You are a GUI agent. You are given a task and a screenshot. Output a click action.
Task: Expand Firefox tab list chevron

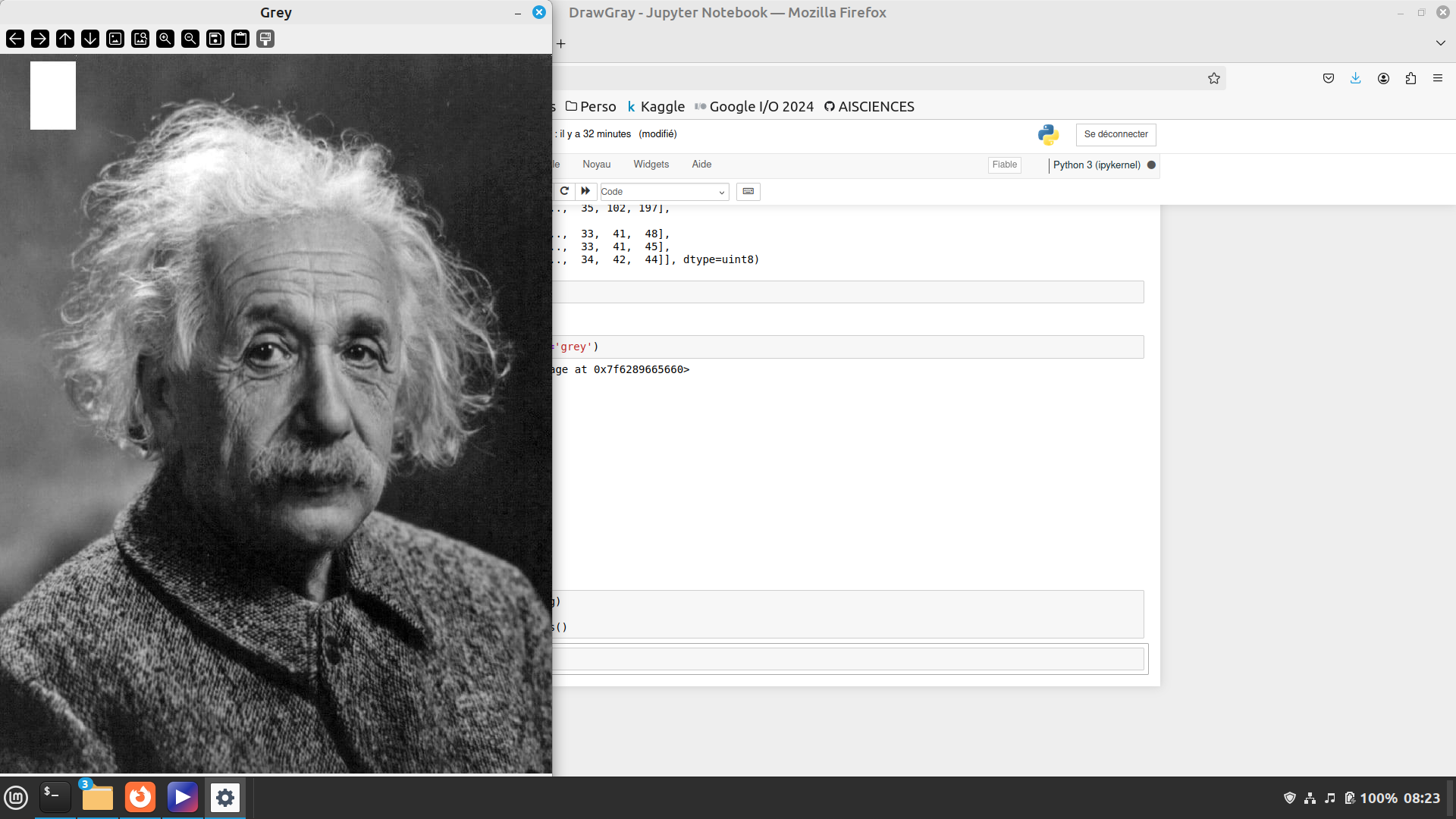pyautogui.click(x=1440, y=43)
